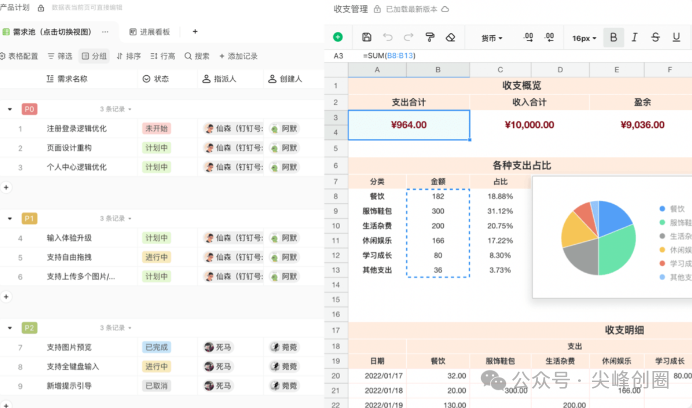
Task: Click the 页面设计重构 record name
Action: pos(69,148)
